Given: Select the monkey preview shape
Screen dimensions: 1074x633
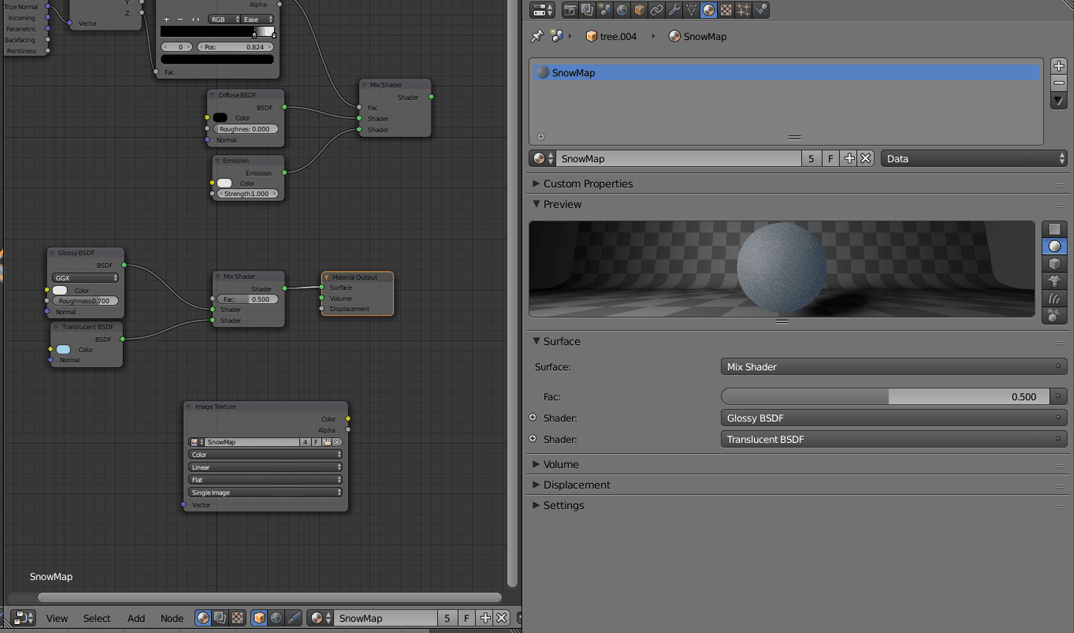Looking at the screenshot, I should (x=1054, y=281).
